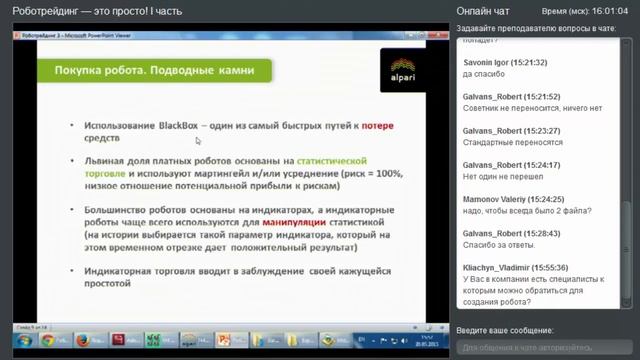Click 'Введите ваше сообщение:' label
The height and width of the screenshot is (360, 640).
click(x=504, y=331)
